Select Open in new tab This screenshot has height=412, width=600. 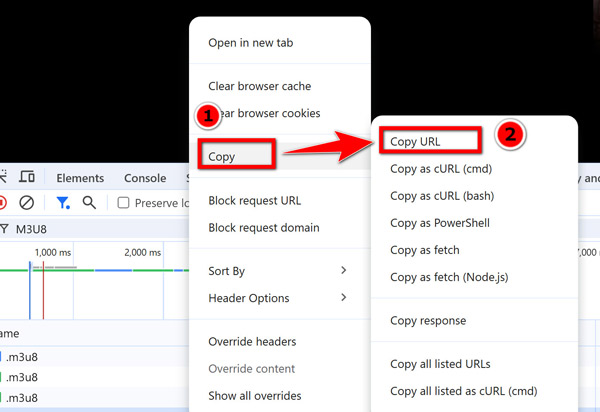[250, 43]
